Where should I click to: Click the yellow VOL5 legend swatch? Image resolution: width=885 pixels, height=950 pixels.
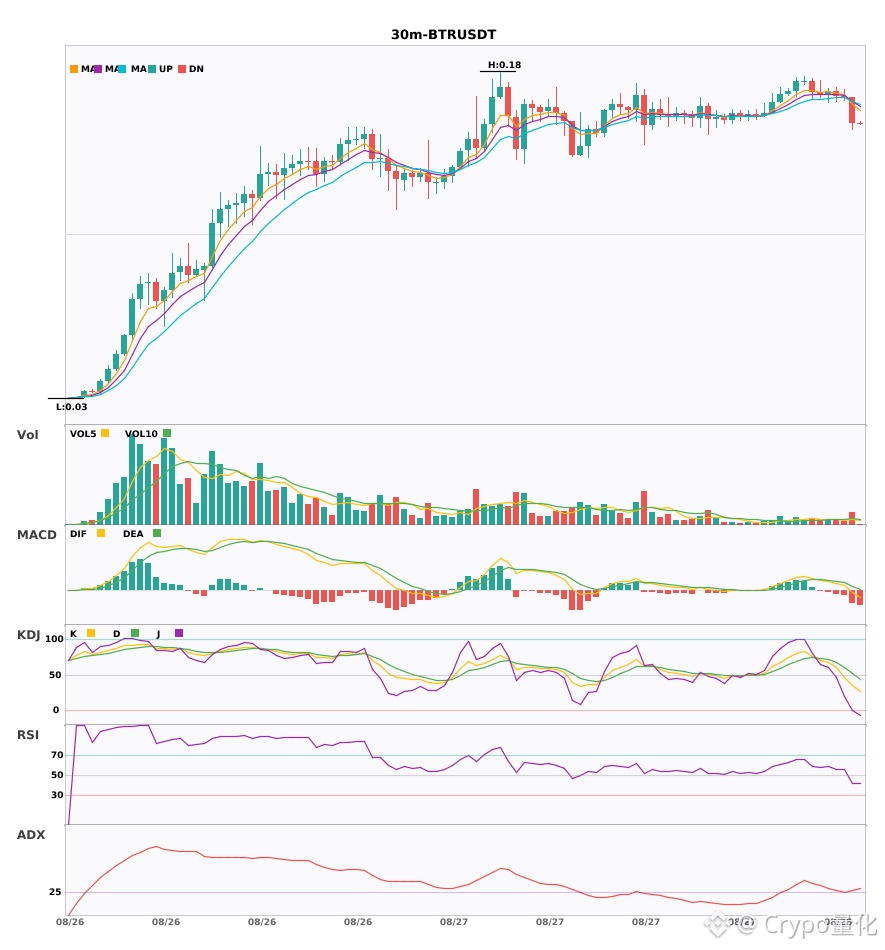click(105, 433)
